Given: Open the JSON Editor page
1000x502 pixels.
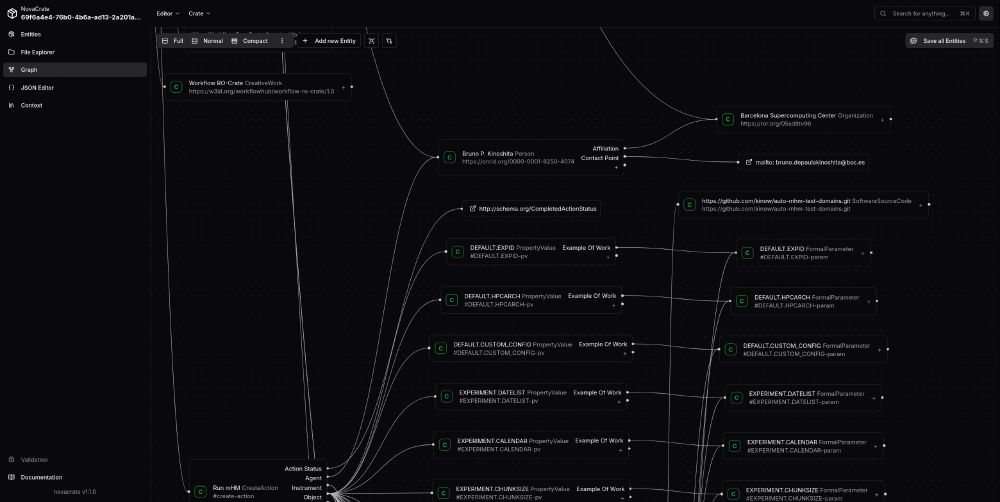Looking at the screenshot, I should tap(75, 87).
